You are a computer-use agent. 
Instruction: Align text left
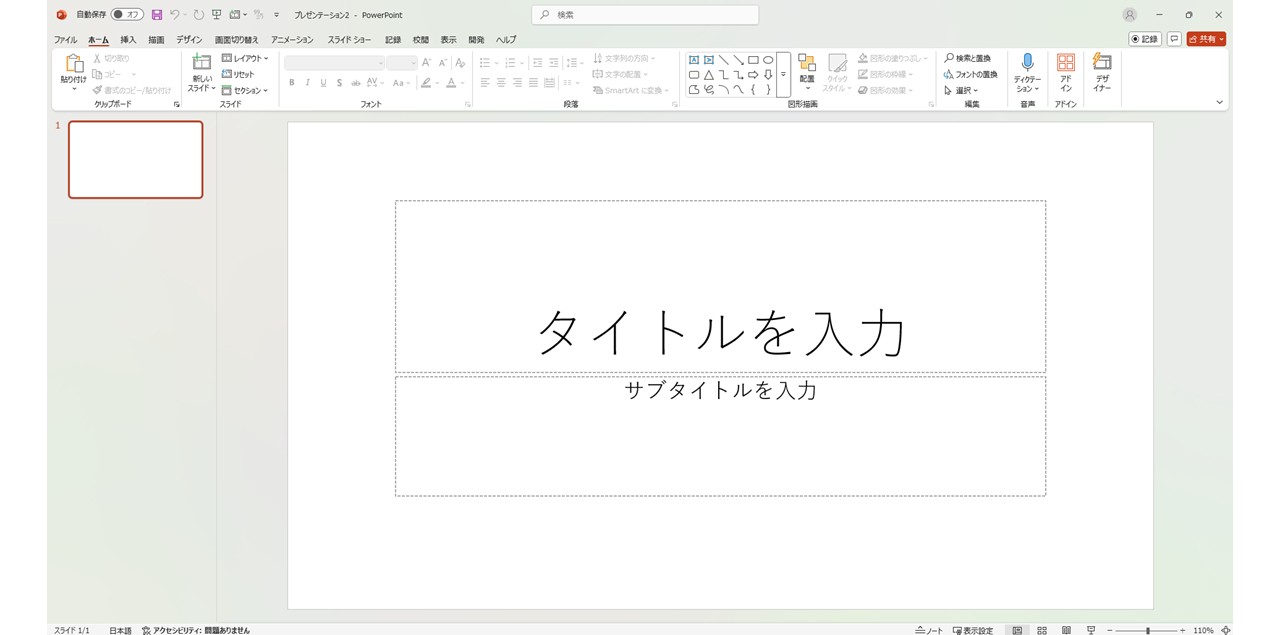tap(485, 83)
